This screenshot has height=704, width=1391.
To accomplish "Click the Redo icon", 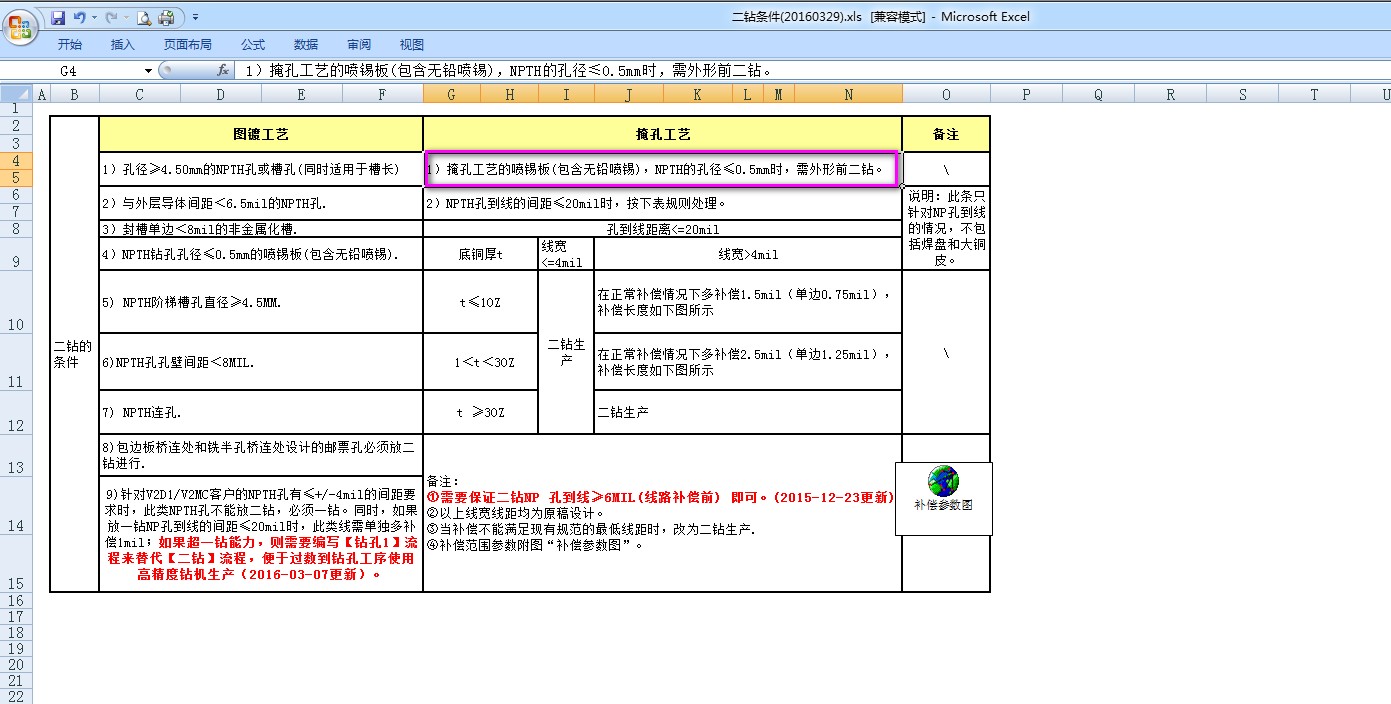I will coord(111,17).
